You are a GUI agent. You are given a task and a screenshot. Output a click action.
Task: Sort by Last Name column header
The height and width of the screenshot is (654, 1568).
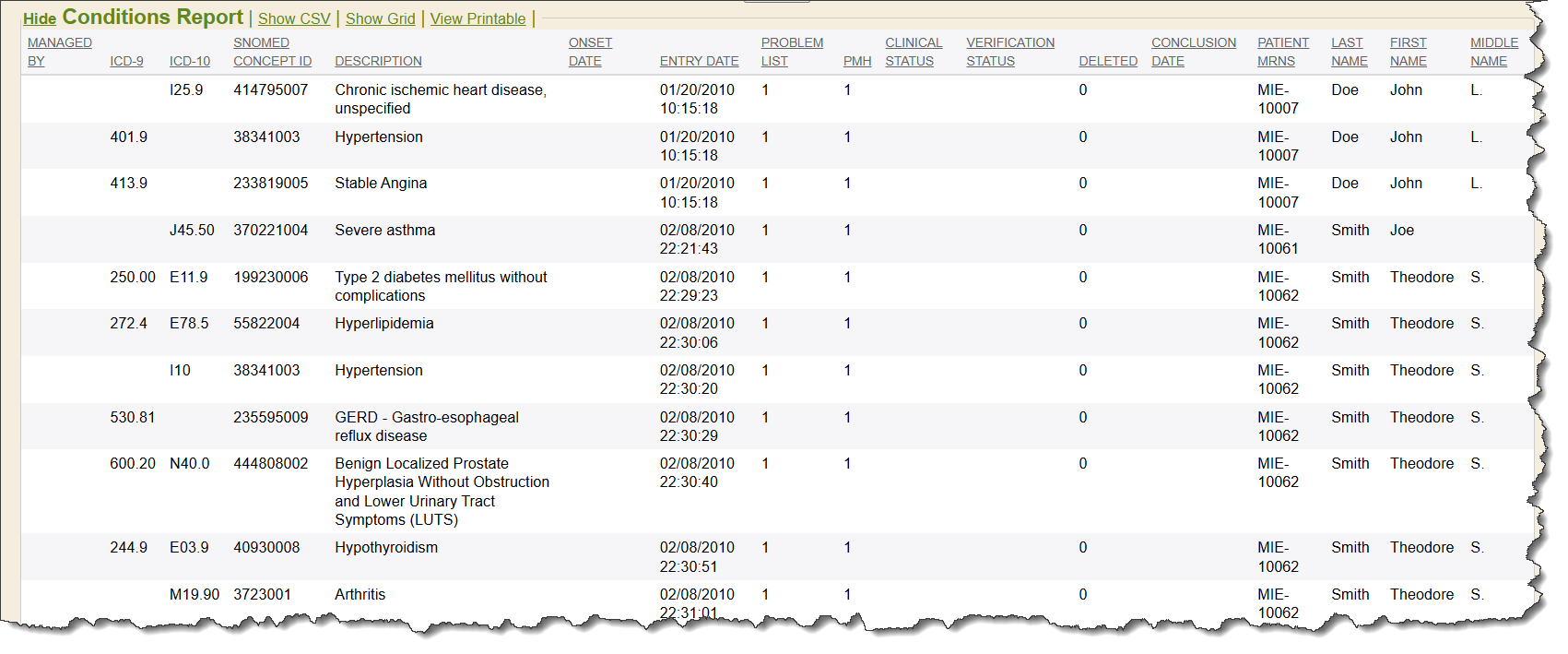point(1349,52)
